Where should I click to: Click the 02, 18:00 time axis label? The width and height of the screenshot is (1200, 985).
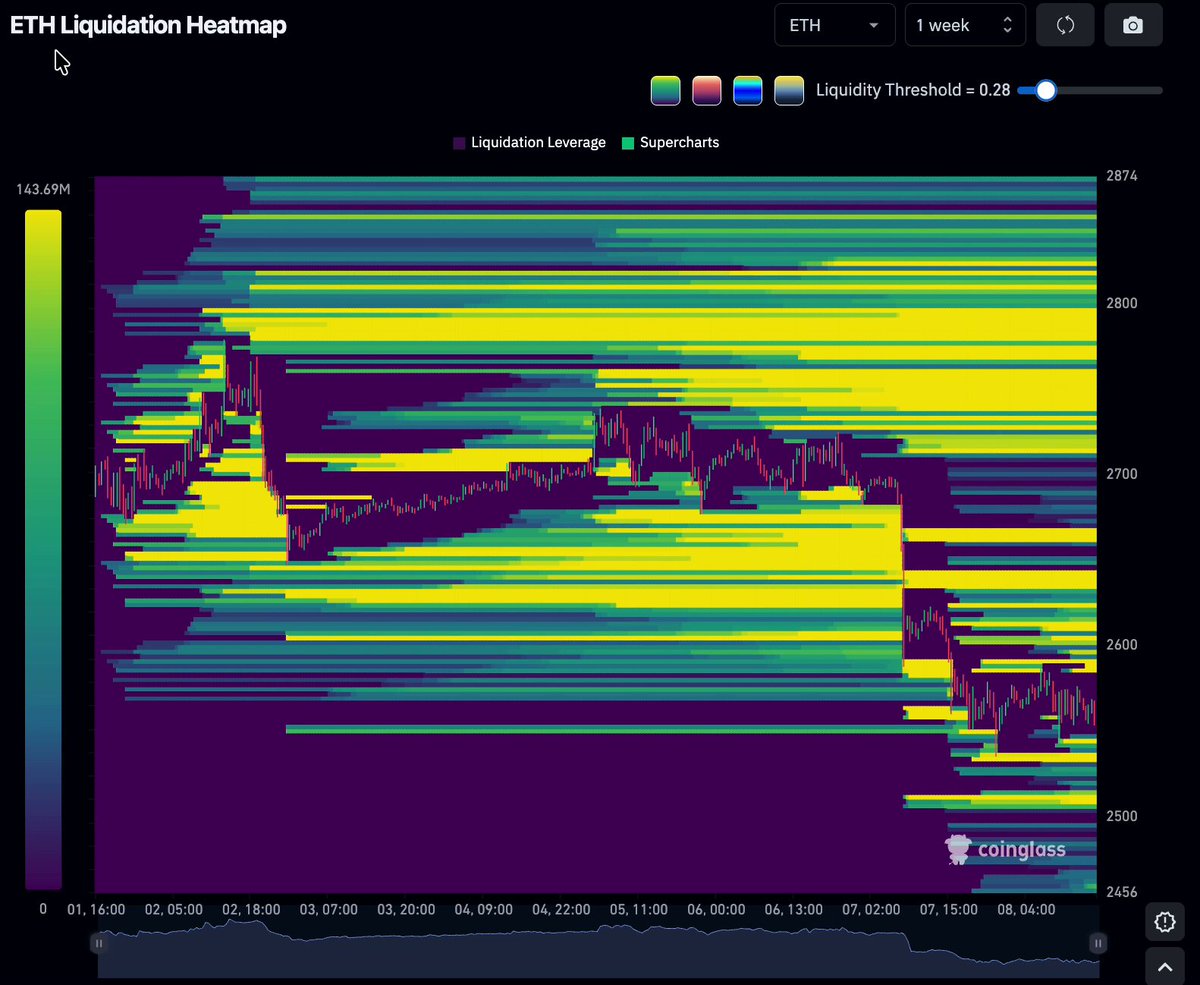(251, 910)
